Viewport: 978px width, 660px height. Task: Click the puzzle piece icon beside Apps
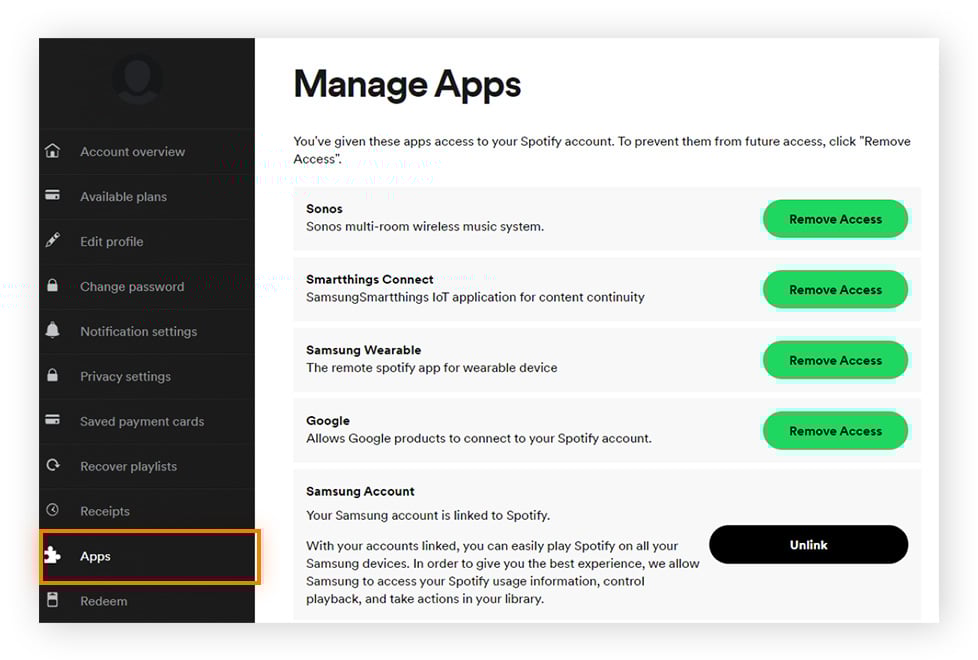(x=52, y=555)
